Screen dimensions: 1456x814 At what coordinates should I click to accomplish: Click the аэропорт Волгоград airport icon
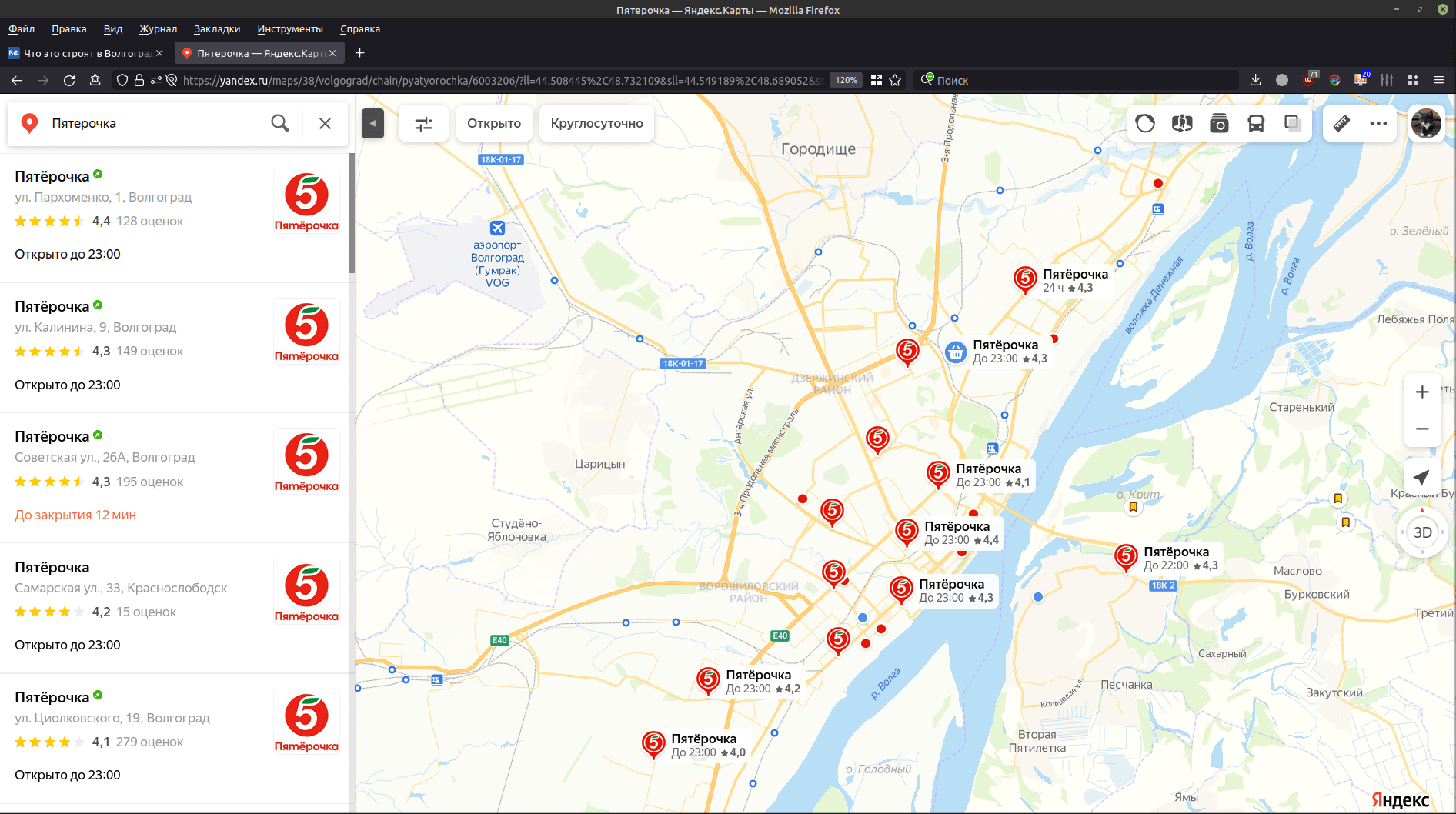497,228
